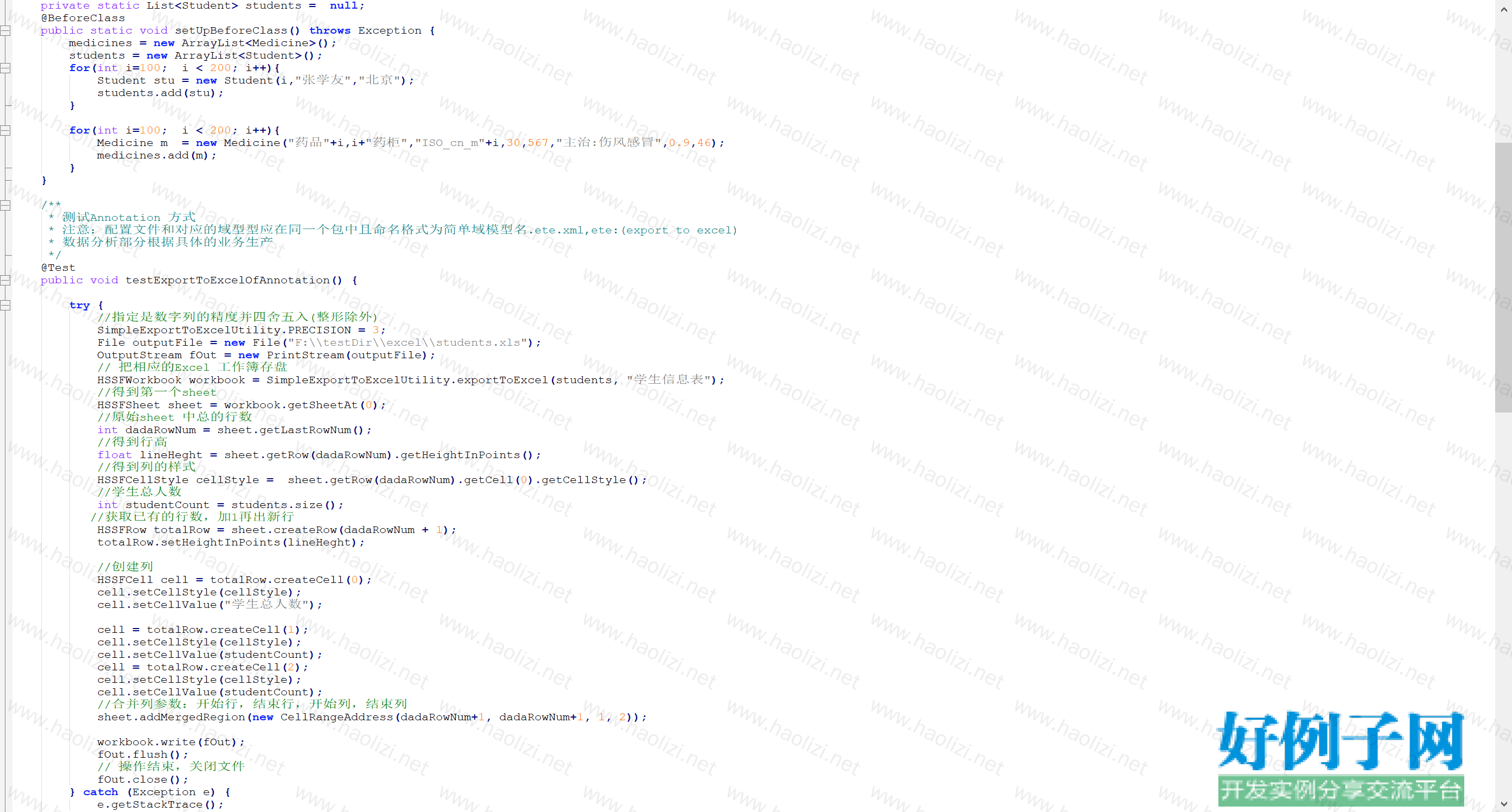The width and height of the screenshot is (1512, 812).
Task: Collapse the Medicine for loop fold marker
Action: pyautogui.click(x=5, y=130)
